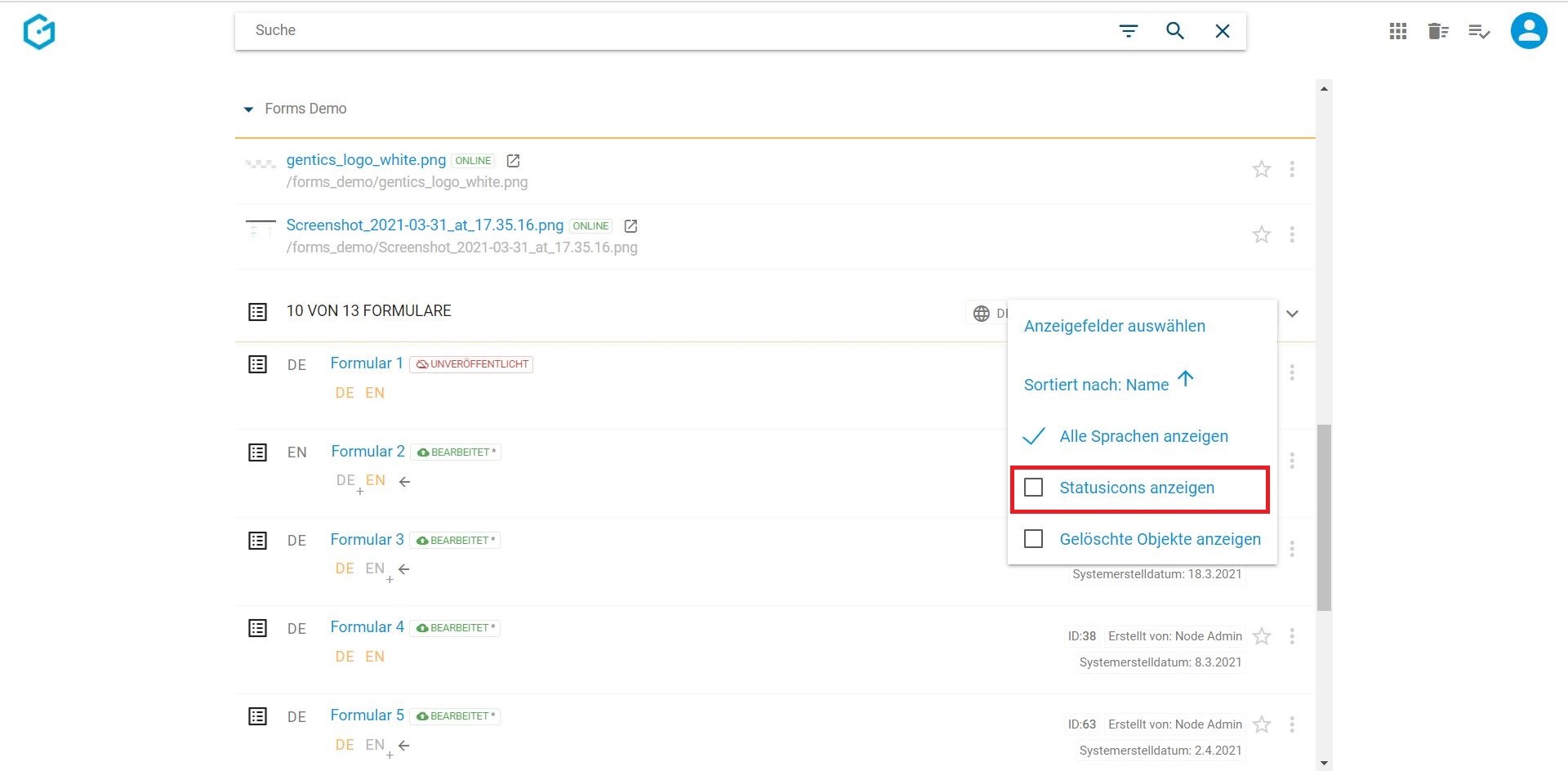Select Anzeigefelder auswählen menu entry

[x=1114, y=326]
